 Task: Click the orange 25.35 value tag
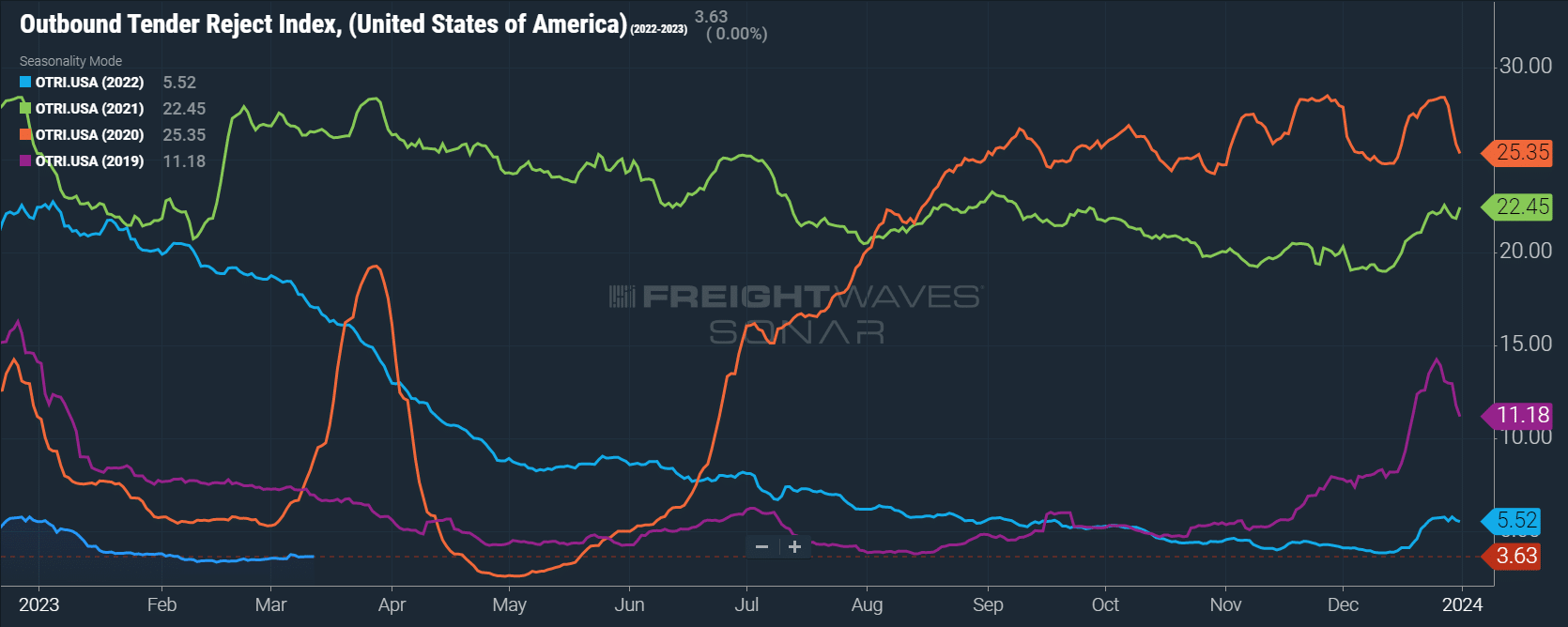(1517, 153)
